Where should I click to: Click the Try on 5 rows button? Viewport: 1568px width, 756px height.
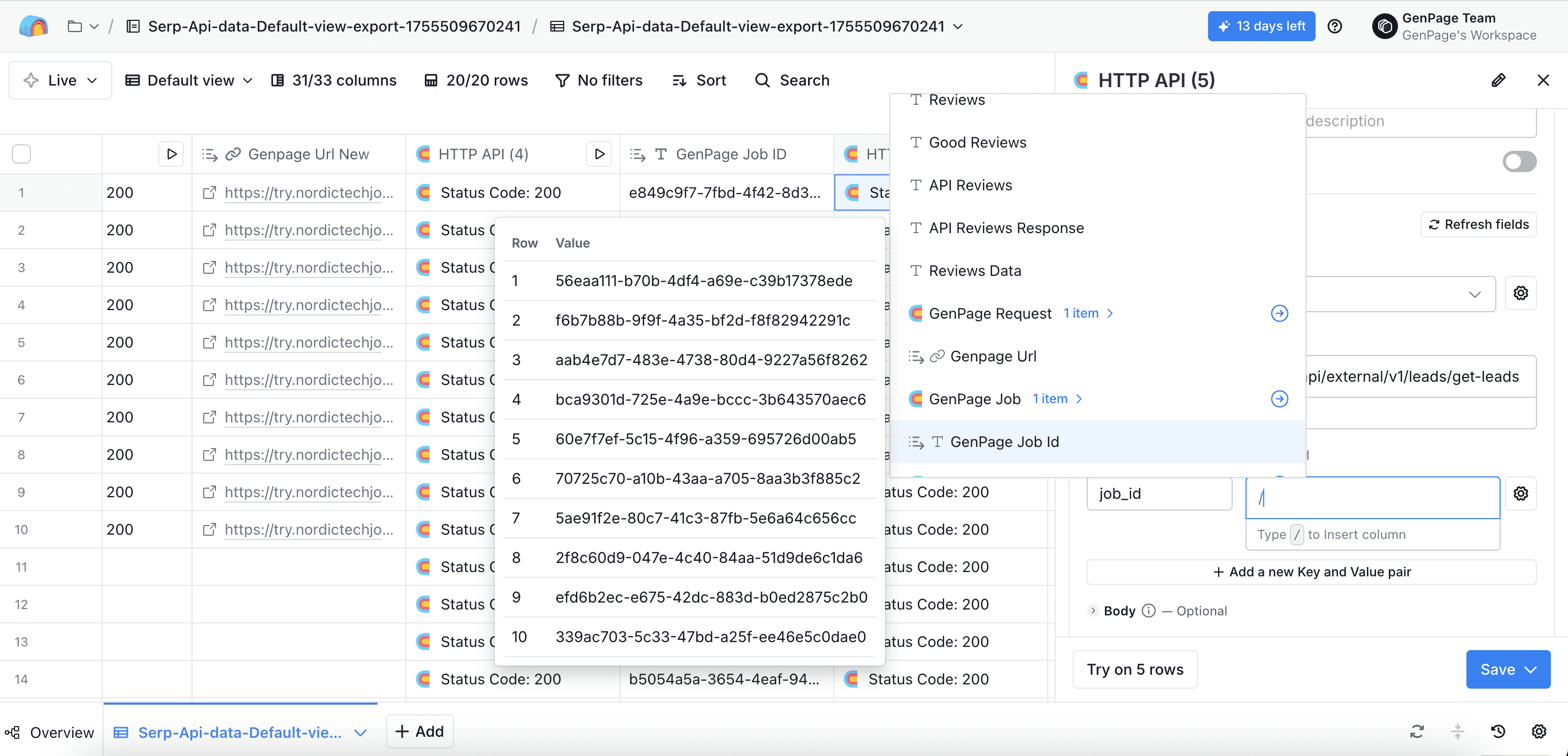click(1135, 669)
